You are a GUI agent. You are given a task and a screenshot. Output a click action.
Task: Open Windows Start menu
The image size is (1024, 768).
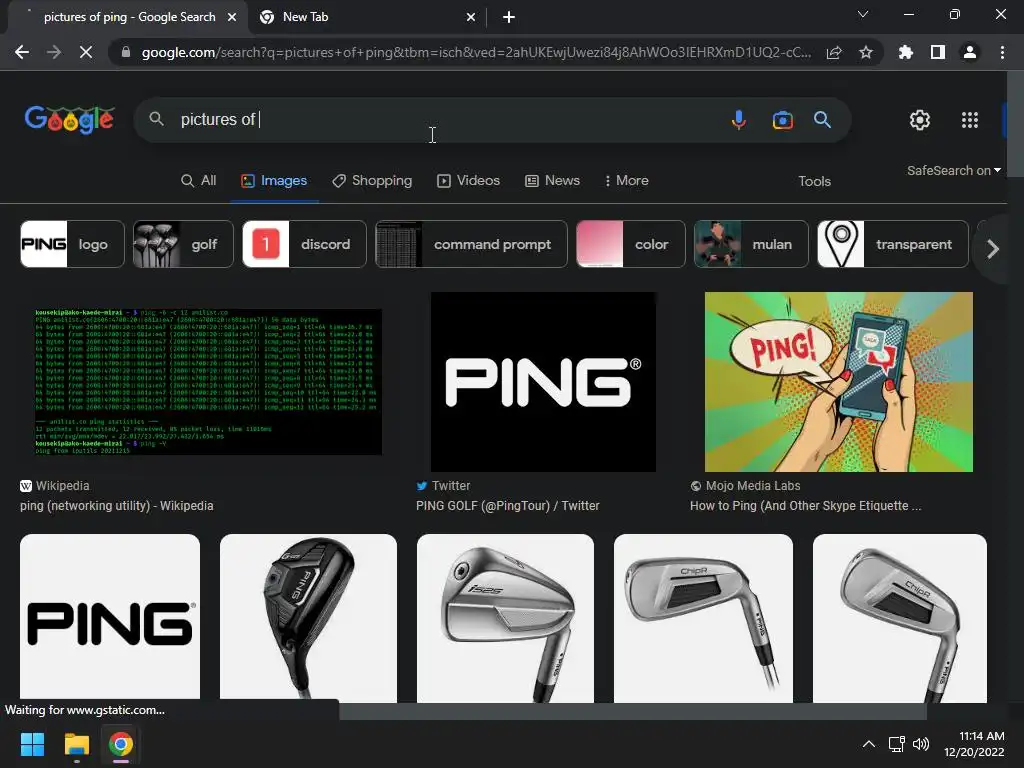click(32, 744)
